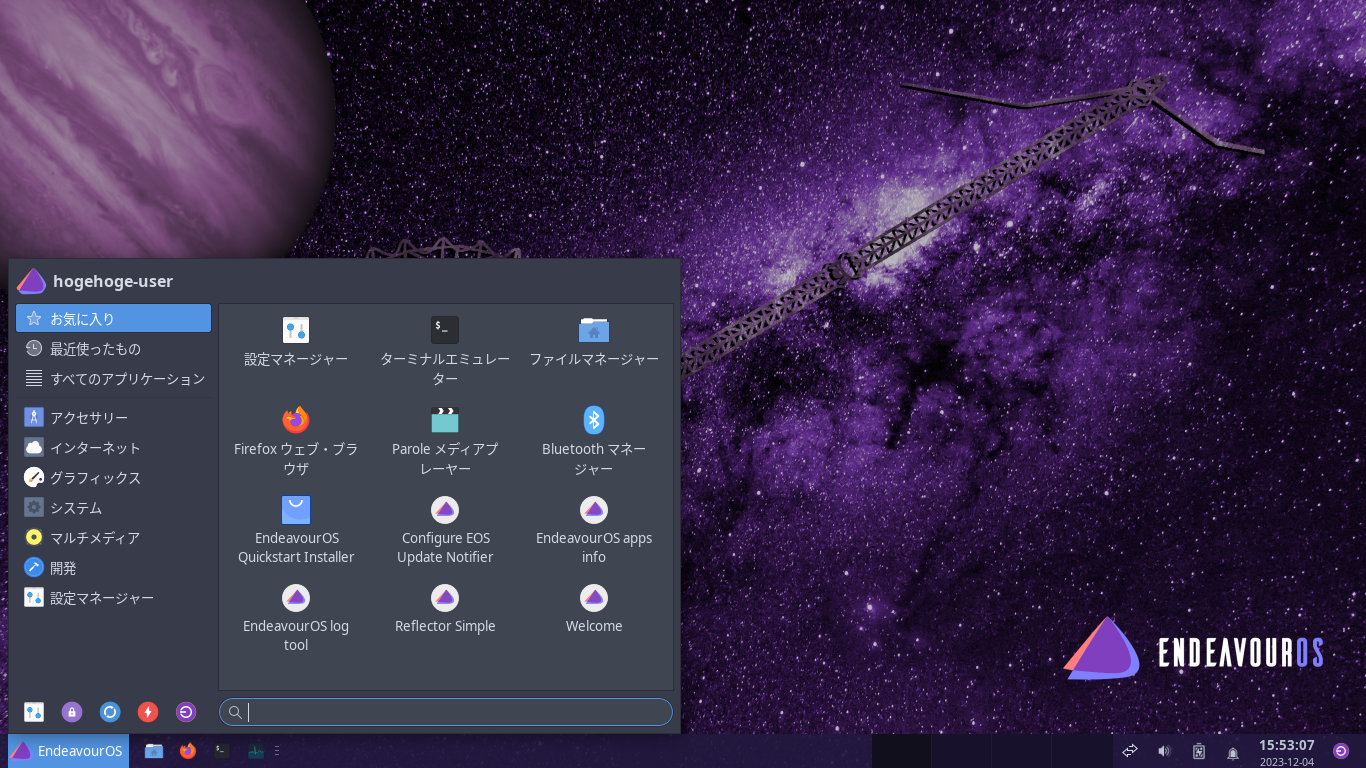Click the EndeavourOS menu button on taskbar
This screenshot has height=768, width=1366.
tap(68, 751)
